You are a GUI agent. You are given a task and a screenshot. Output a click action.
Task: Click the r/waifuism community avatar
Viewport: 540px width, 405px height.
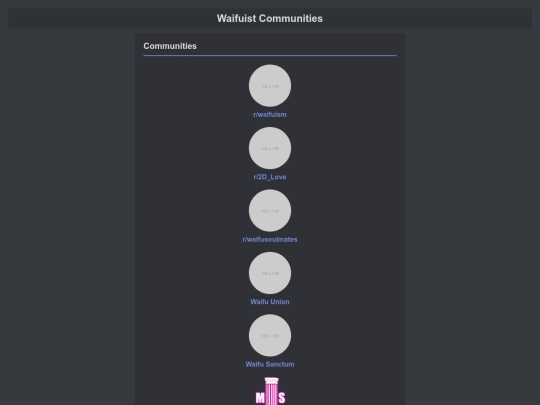(x=270, y=85)
